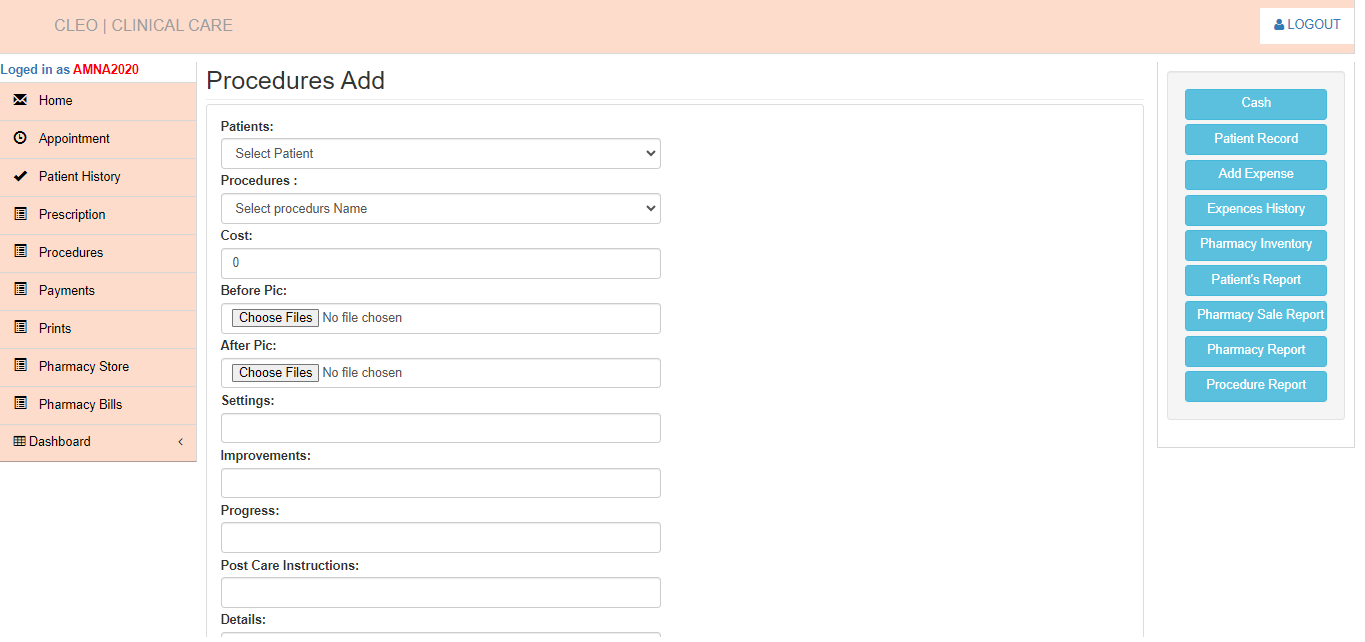This screenshot has height=642, width=1365.
Task: Click Choose Files for After Pic
Action: point(275,373)
